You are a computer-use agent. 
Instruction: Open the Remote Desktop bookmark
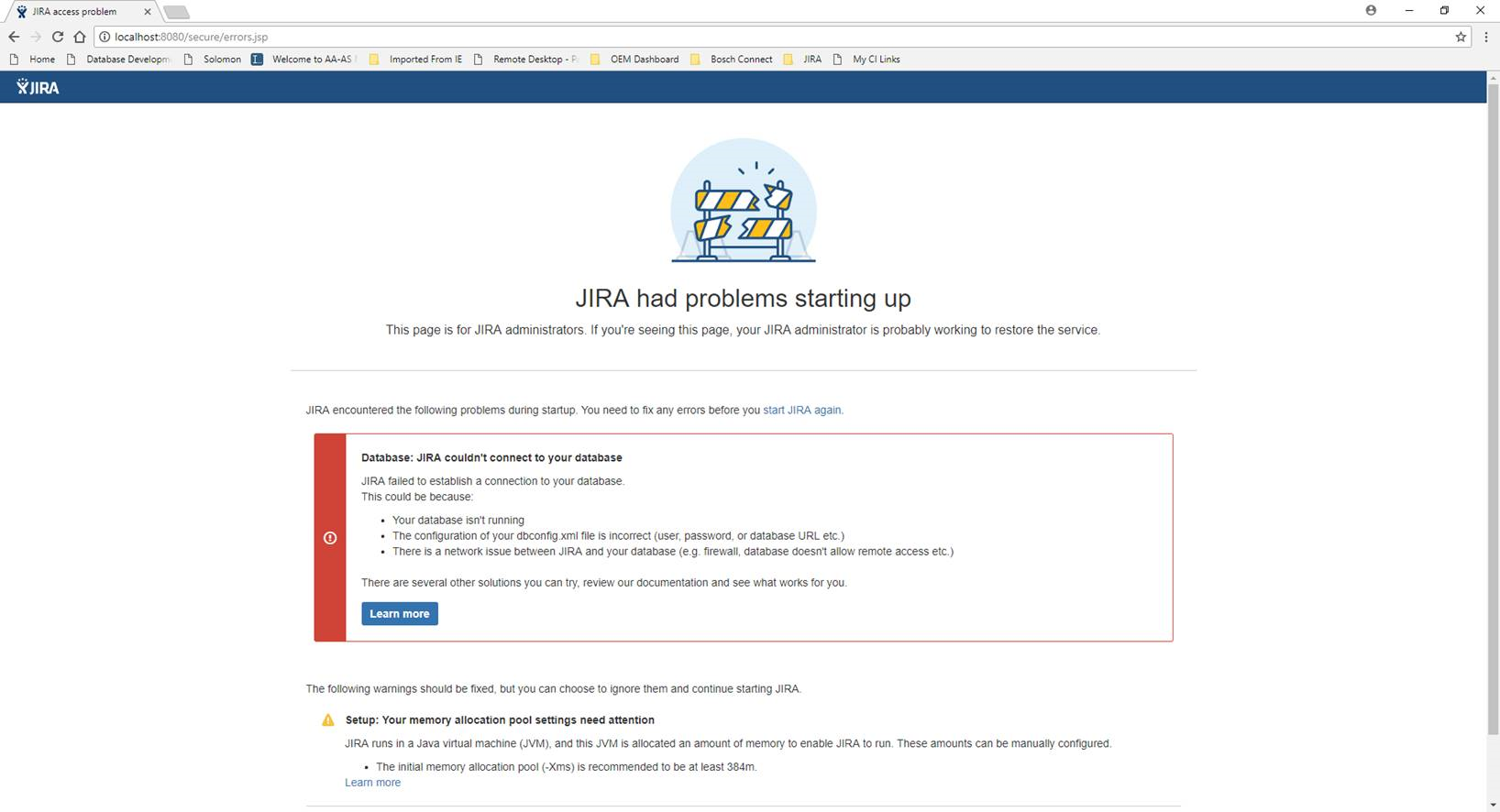(x=526, y=60)
